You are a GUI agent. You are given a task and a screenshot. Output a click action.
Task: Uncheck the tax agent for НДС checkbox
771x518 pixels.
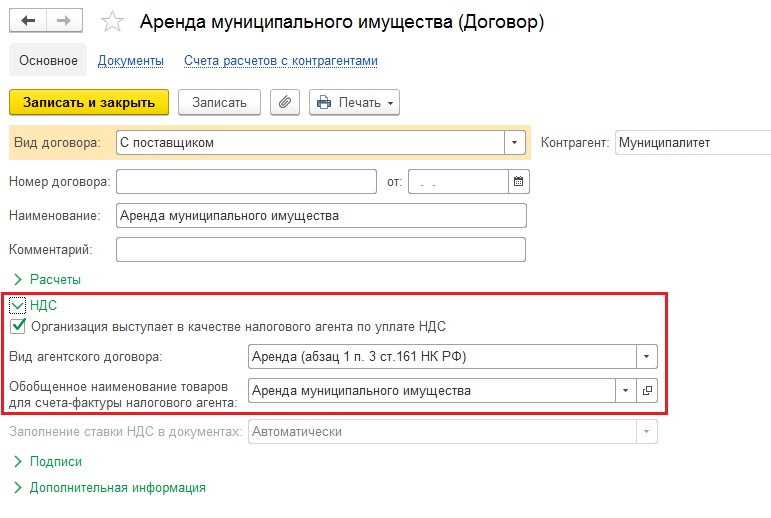tap(18, 326)
